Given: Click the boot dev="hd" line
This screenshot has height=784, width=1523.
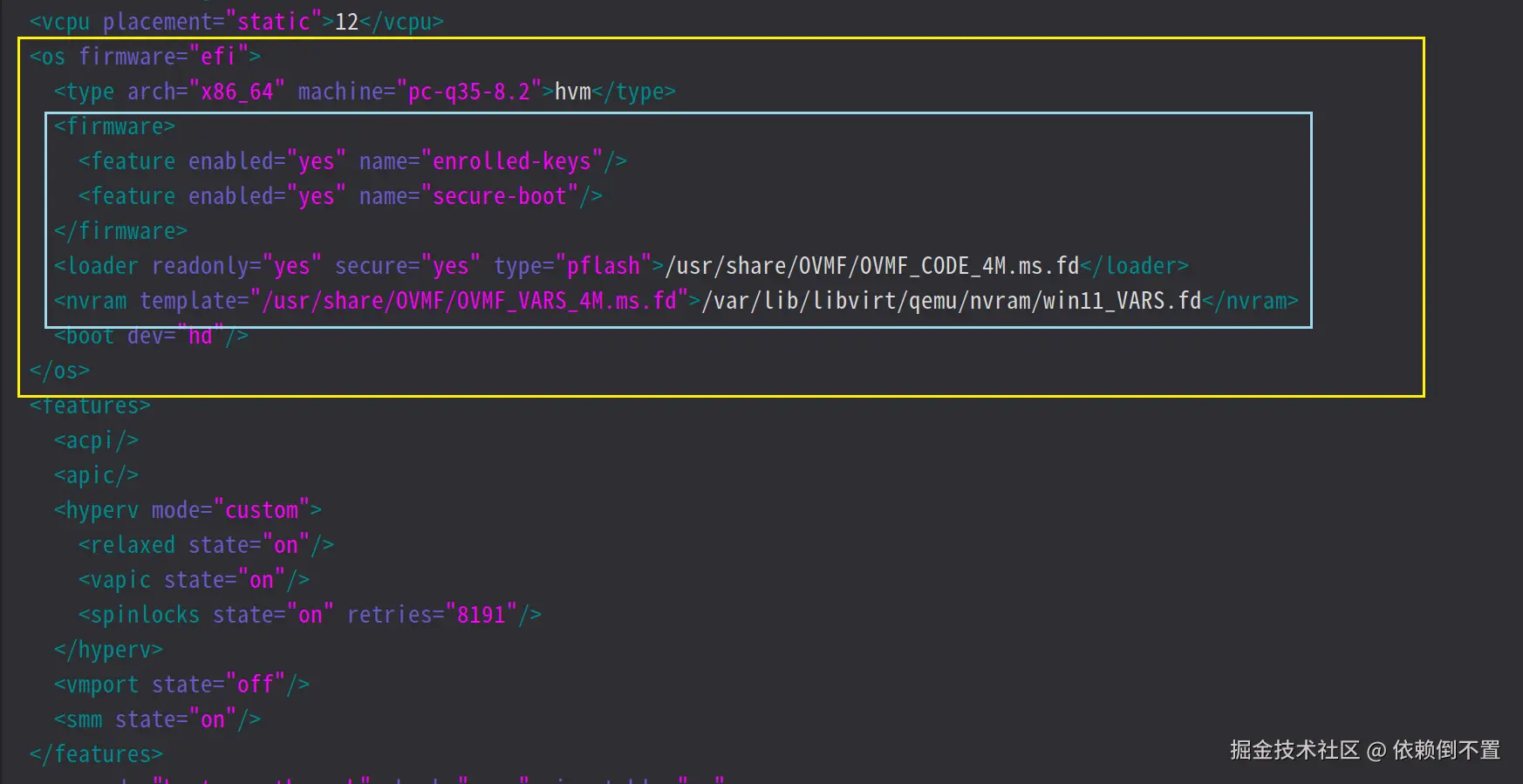Looking at the screenshot, I should click(x=151, y=336).
